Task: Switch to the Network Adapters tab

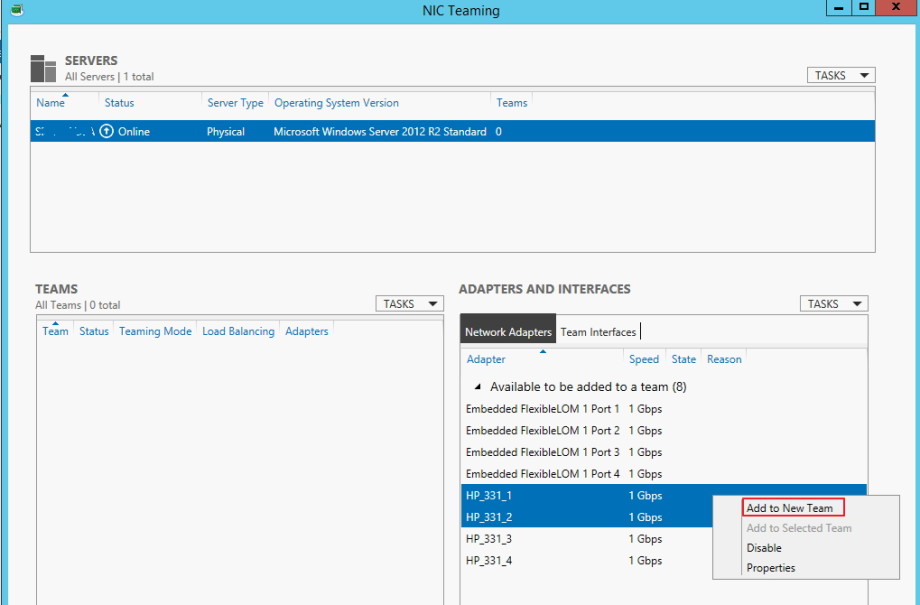Action: coord(510,331)
